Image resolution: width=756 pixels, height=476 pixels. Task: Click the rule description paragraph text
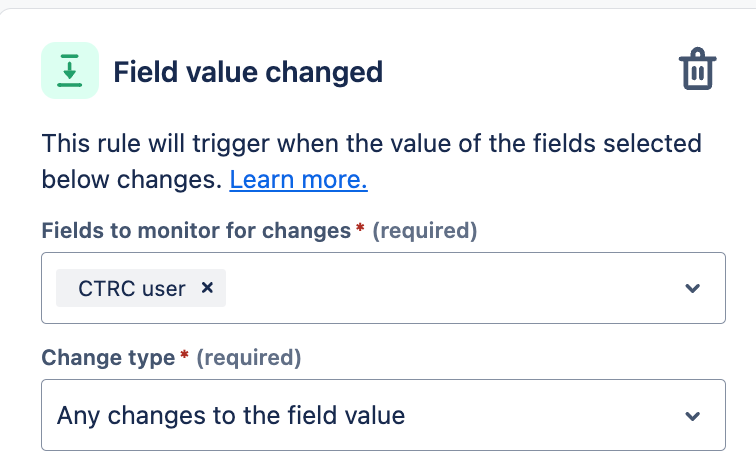coord(370,144)
